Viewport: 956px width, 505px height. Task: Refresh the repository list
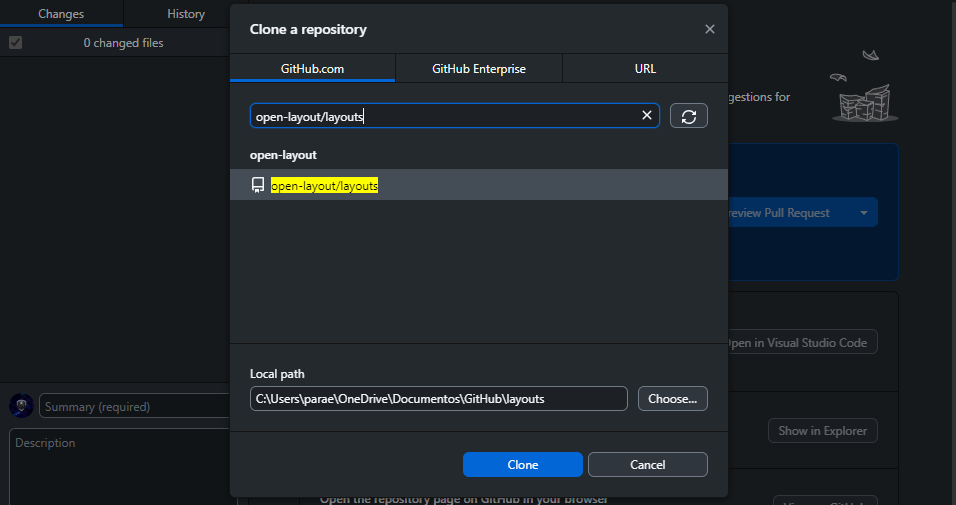pyautogui.click(x=689, y=116)
